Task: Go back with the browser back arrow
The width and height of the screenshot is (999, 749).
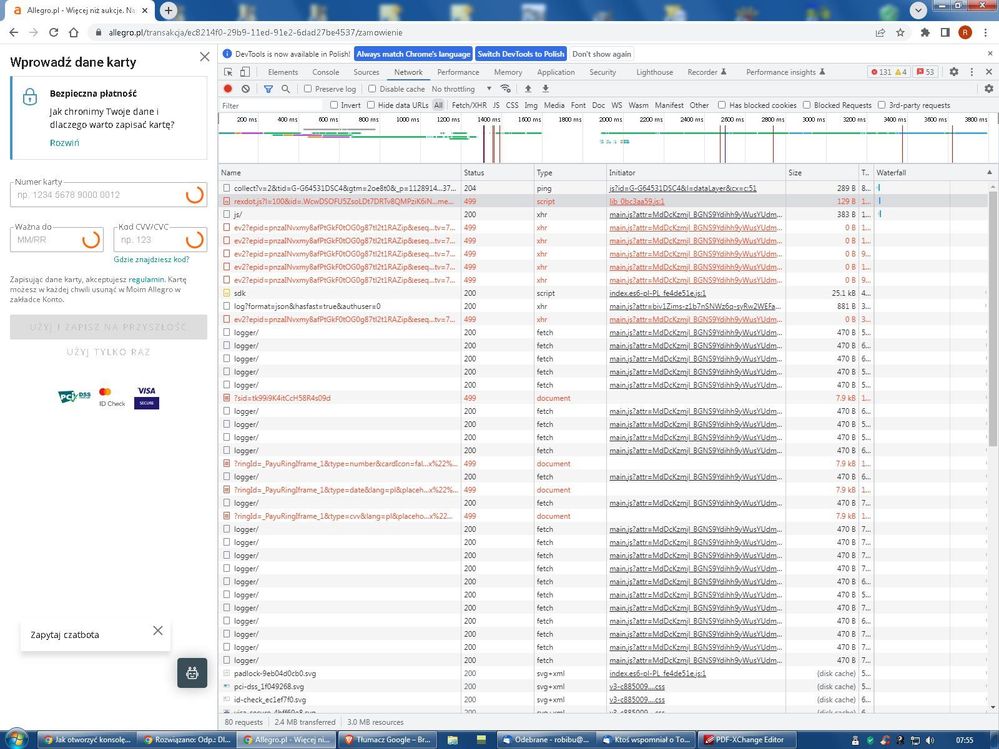Action: point(14,32)
